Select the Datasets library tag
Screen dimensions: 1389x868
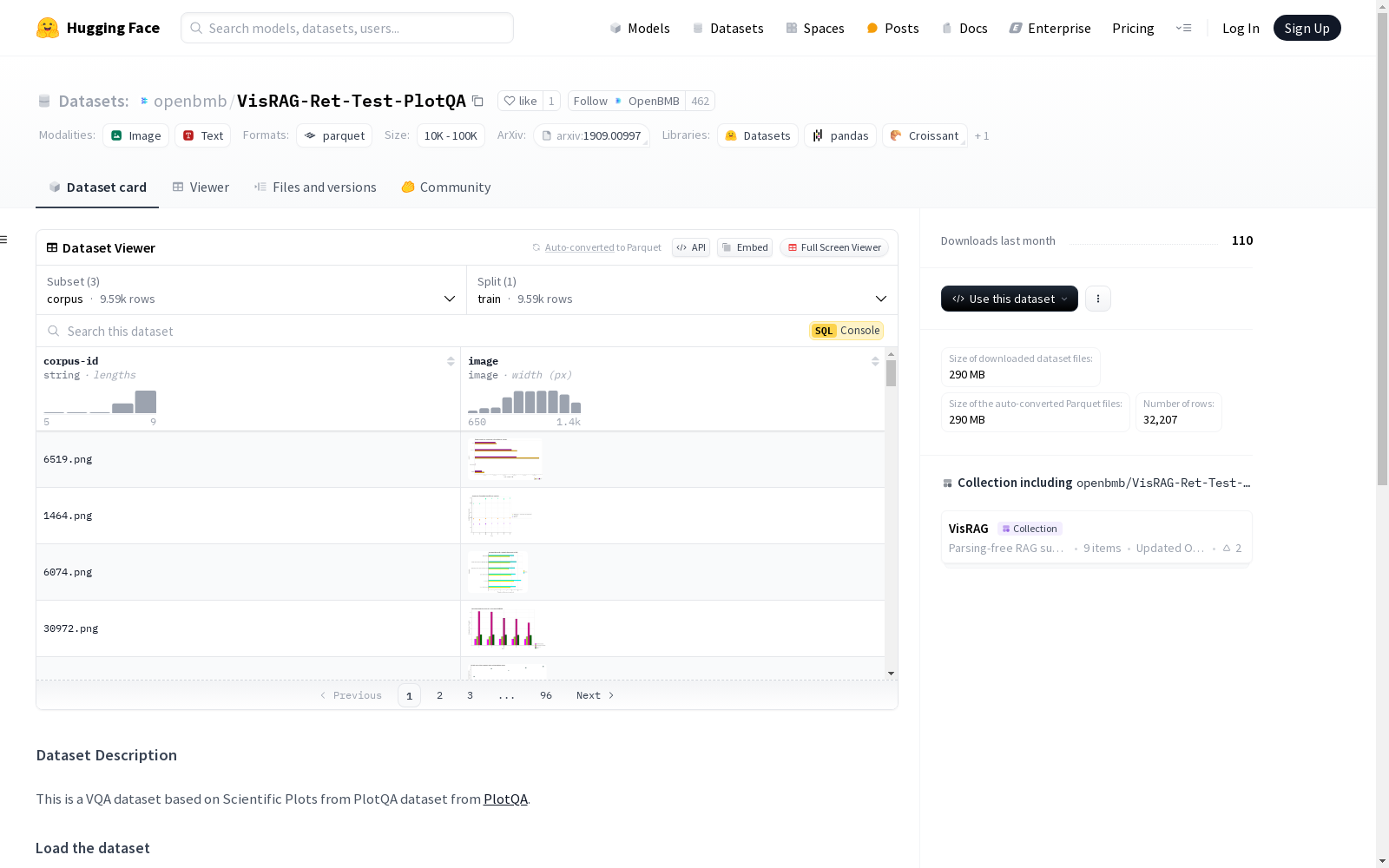coord(758,135)
